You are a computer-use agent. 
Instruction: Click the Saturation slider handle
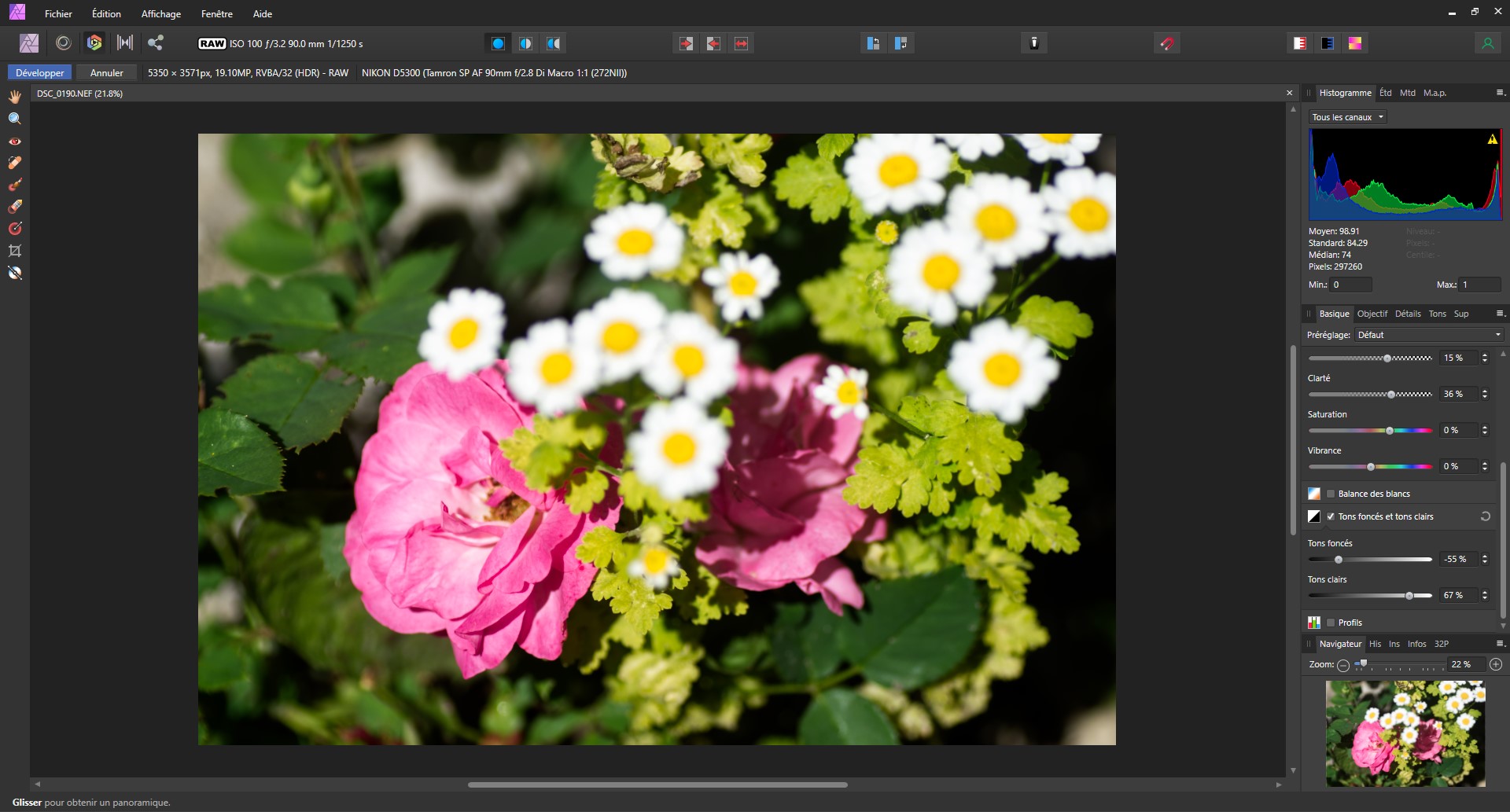1390,431
